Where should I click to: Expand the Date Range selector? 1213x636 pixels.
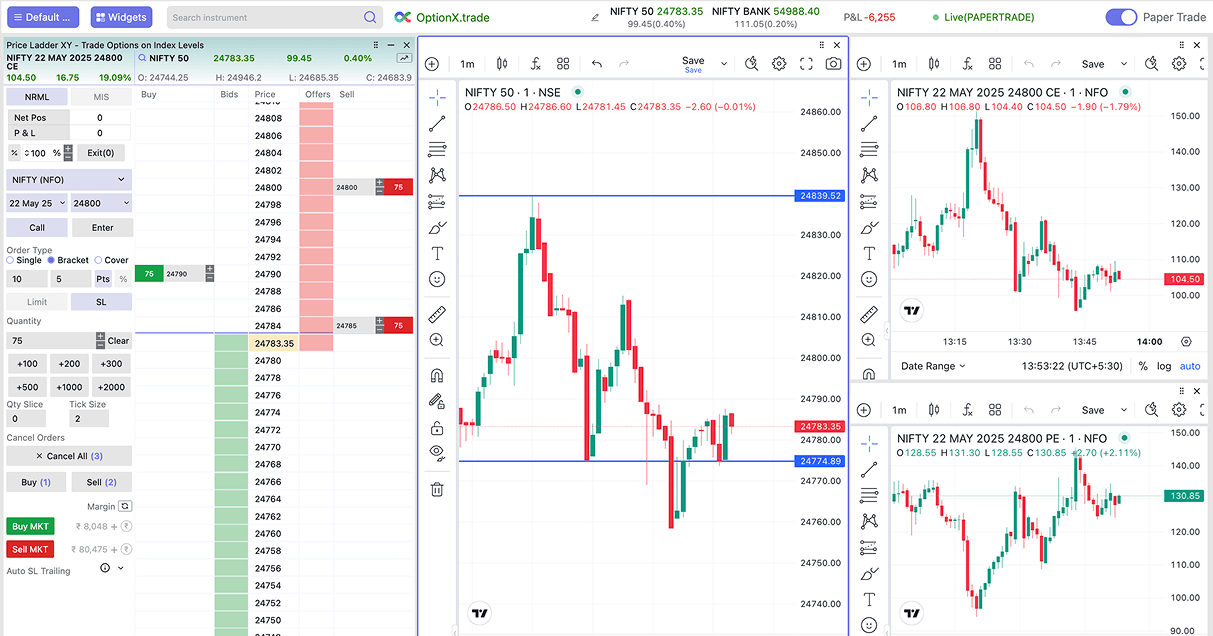(933, 366)
